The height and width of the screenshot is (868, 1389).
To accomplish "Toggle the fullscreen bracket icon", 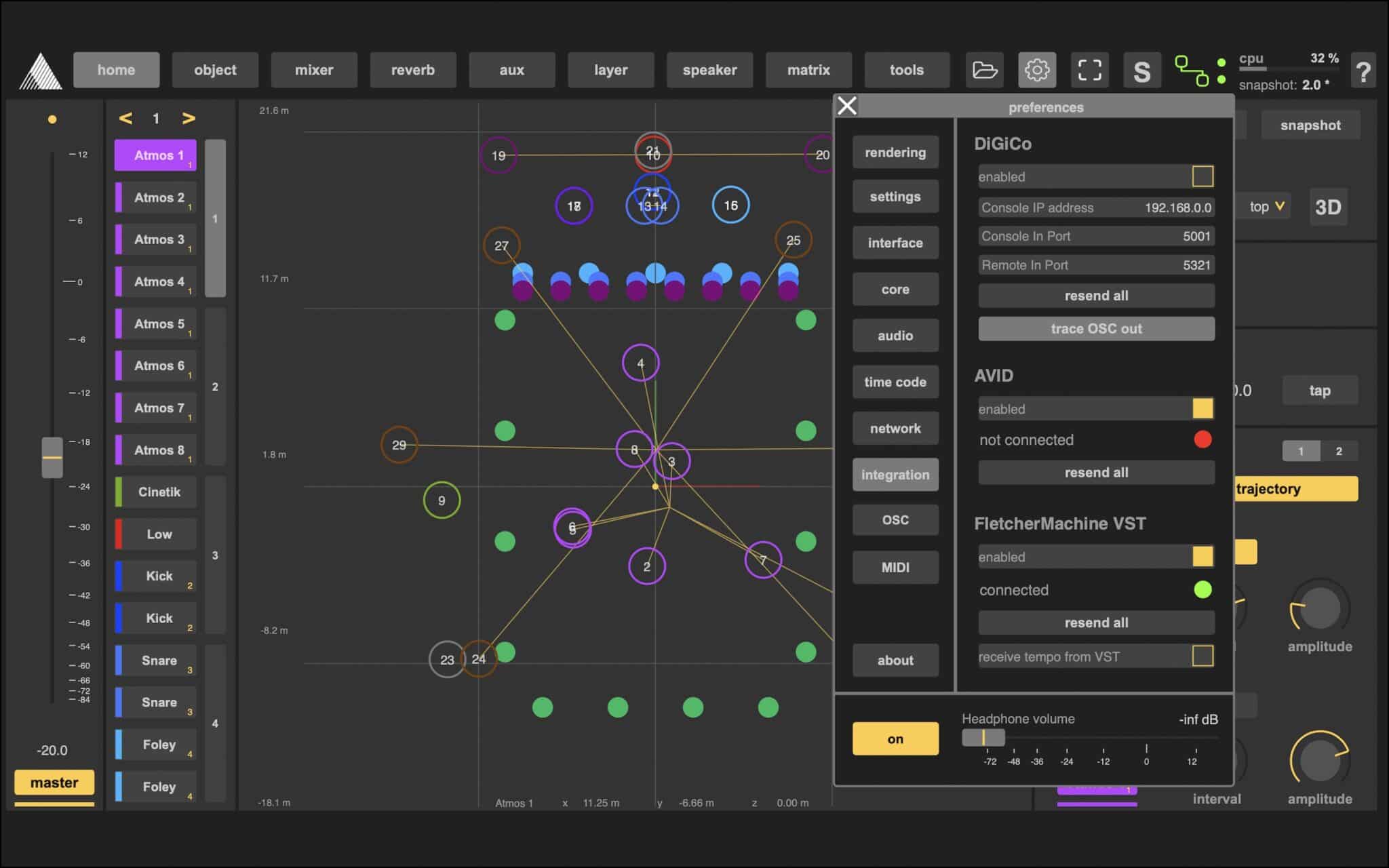I will click(1089, 70).
